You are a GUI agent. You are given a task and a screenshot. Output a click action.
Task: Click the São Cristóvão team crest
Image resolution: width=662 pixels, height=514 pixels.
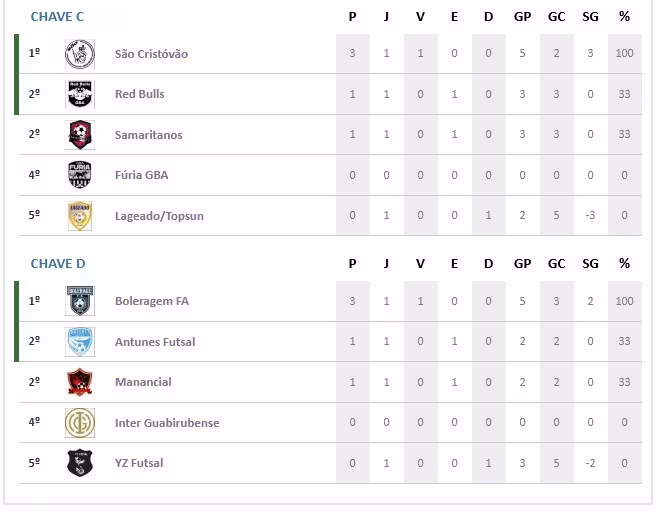(80, 54)
